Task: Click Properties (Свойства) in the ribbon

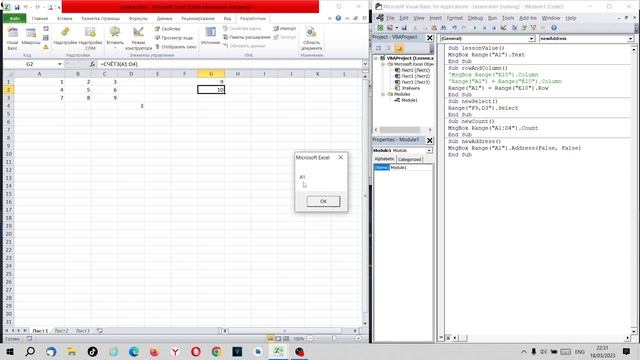Action: point(167,29)
